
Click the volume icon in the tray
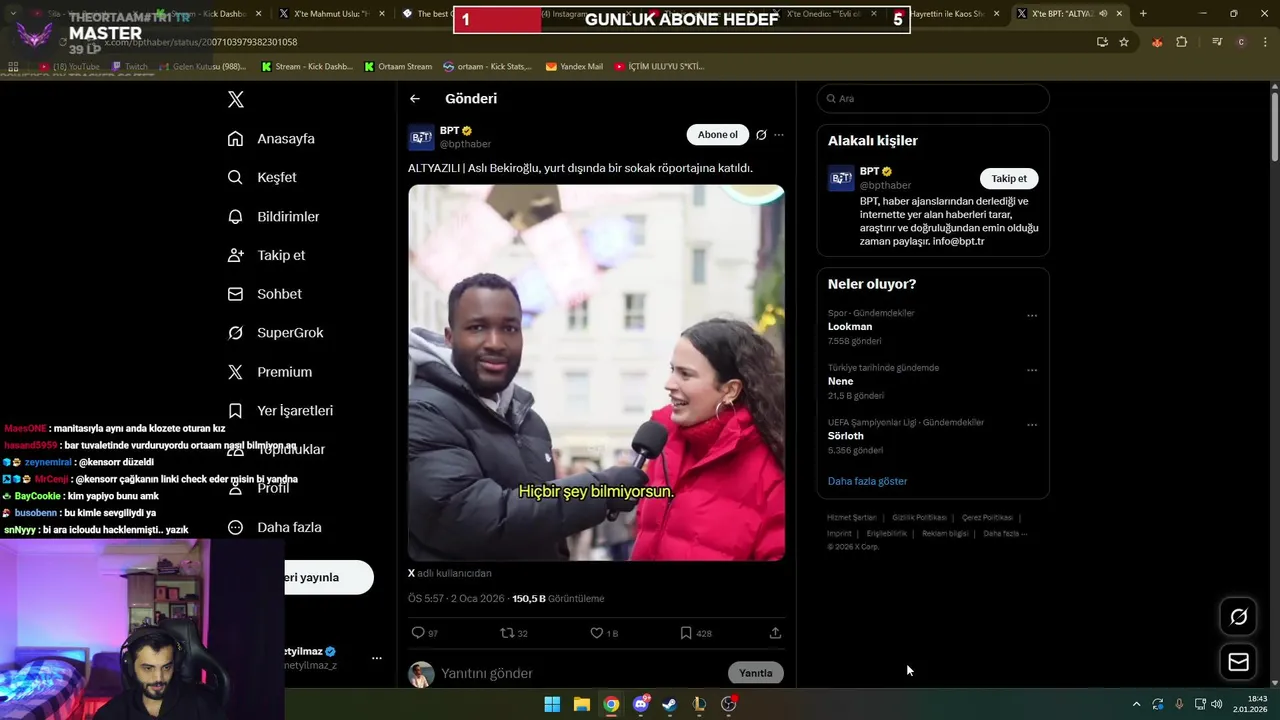[x=1217, y=704]
